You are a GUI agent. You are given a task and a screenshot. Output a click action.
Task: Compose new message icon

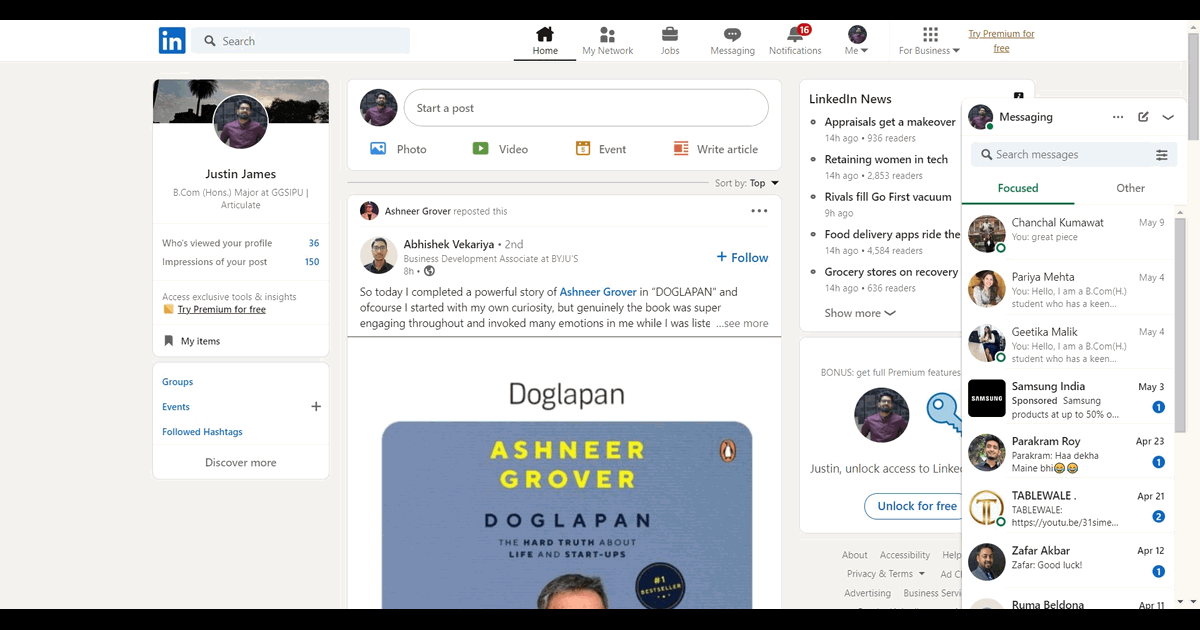1143,117
